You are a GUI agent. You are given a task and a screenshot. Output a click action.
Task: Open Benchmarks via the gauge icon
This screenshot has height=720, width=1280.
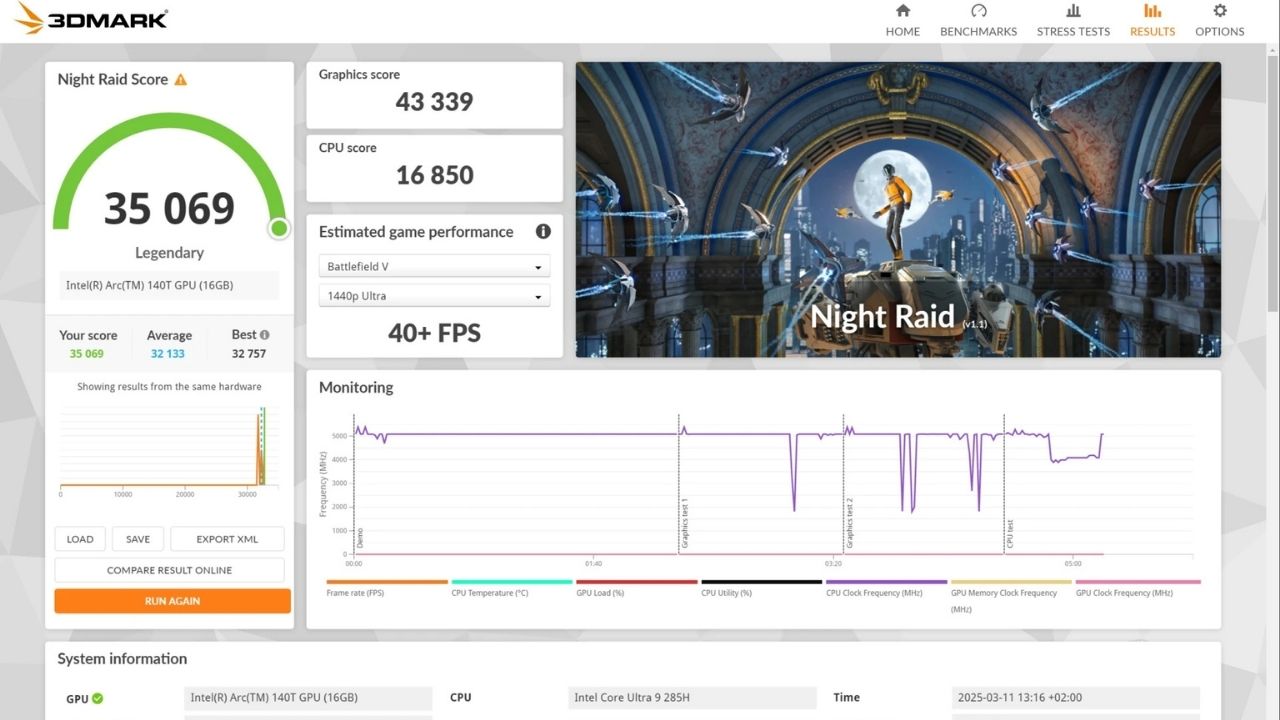tap(978, 11)
